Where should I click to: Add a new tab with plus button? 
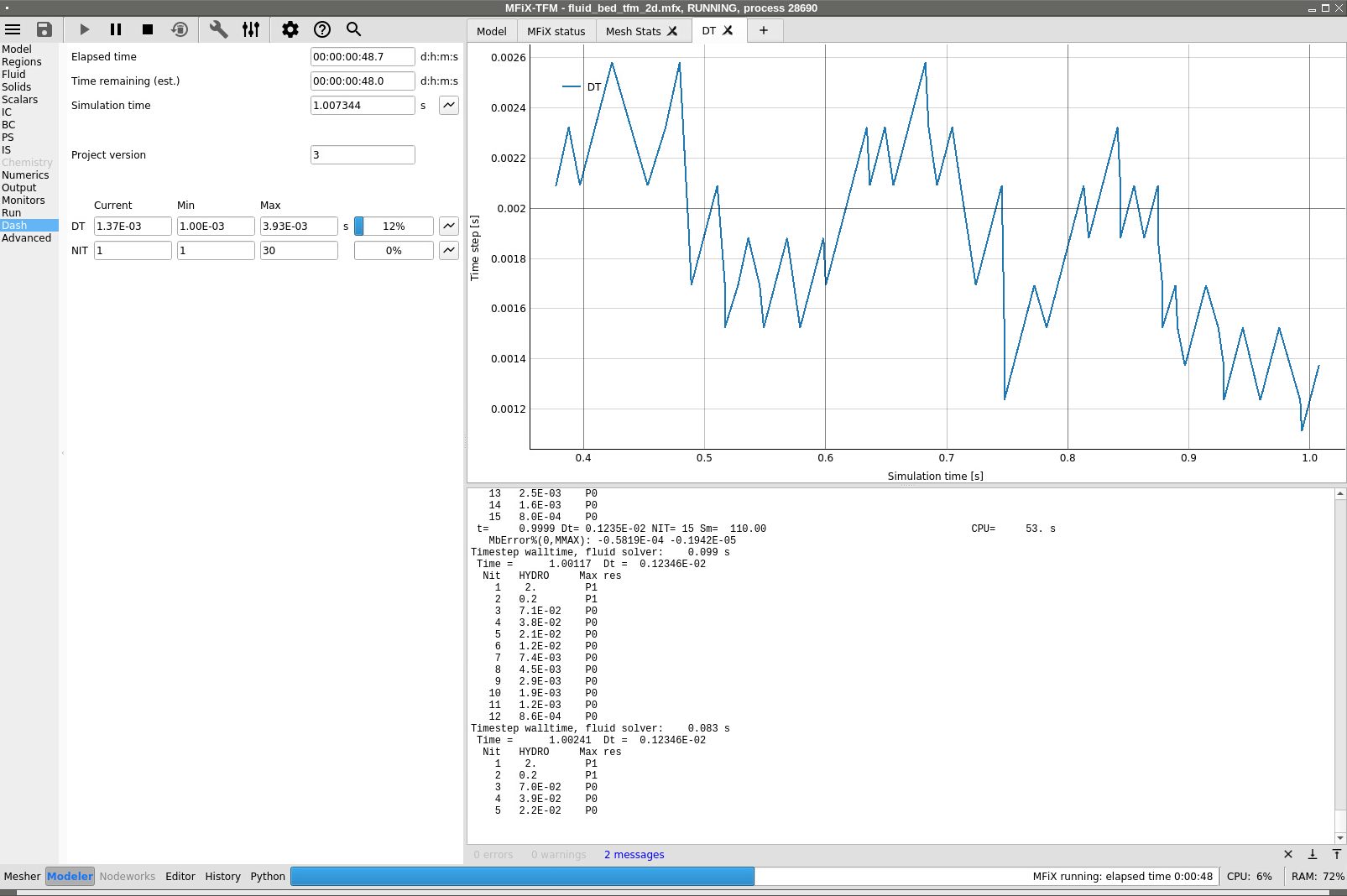click(764, 30)
